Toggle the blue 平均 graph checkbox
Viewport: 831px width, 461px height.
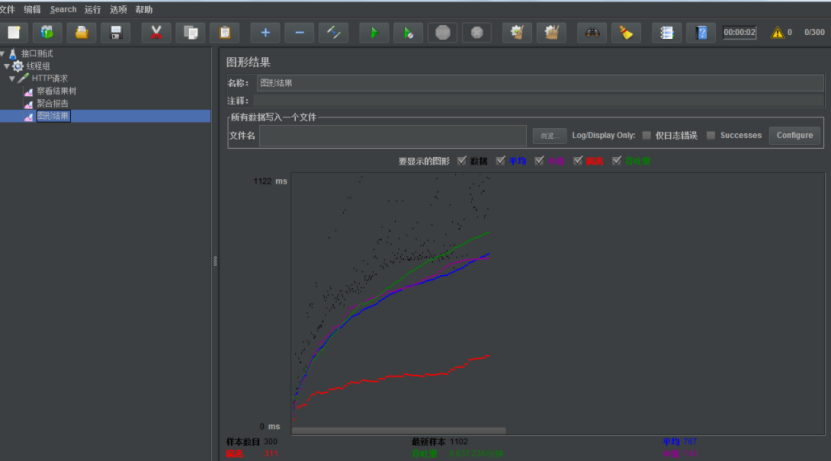[500, 160]
